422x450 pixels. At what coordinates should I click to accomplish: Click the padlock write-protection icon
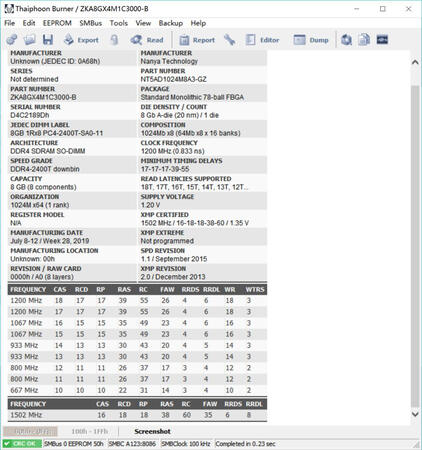click(114, 40)
